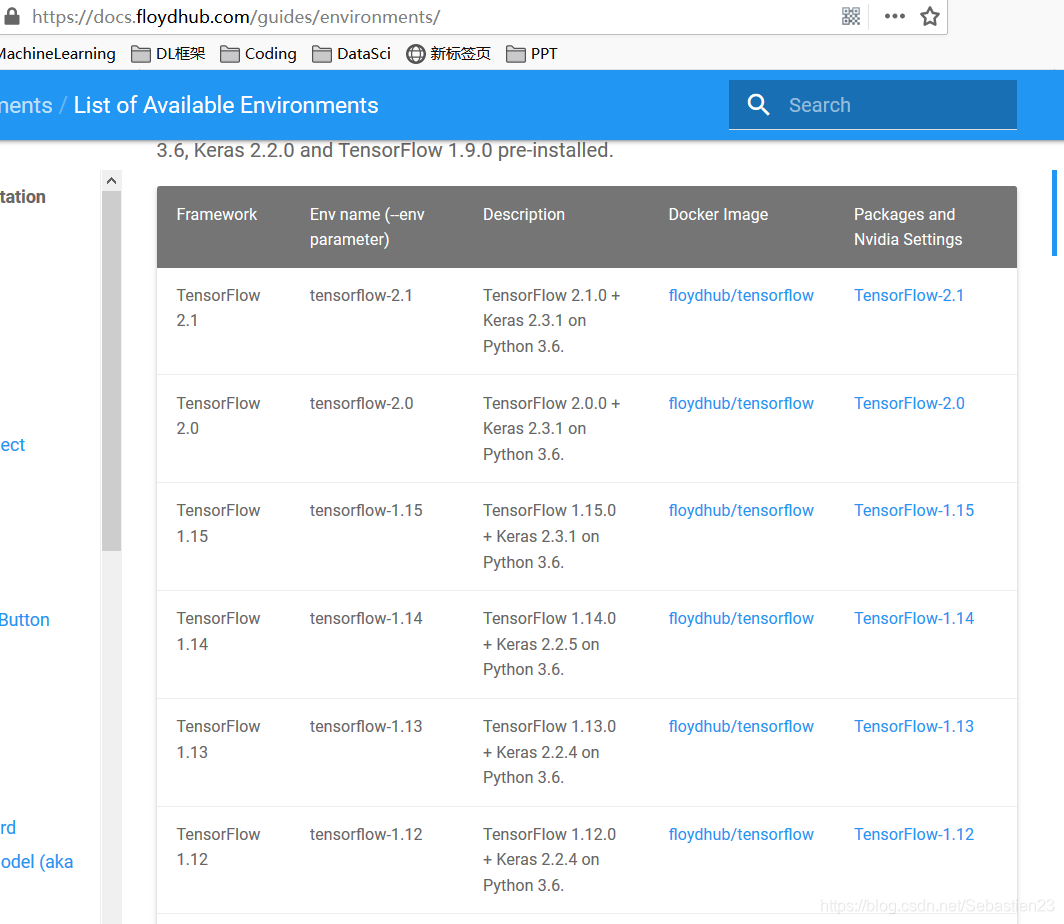Open the TensorFlow-2.0 packages link

[909, 404]
